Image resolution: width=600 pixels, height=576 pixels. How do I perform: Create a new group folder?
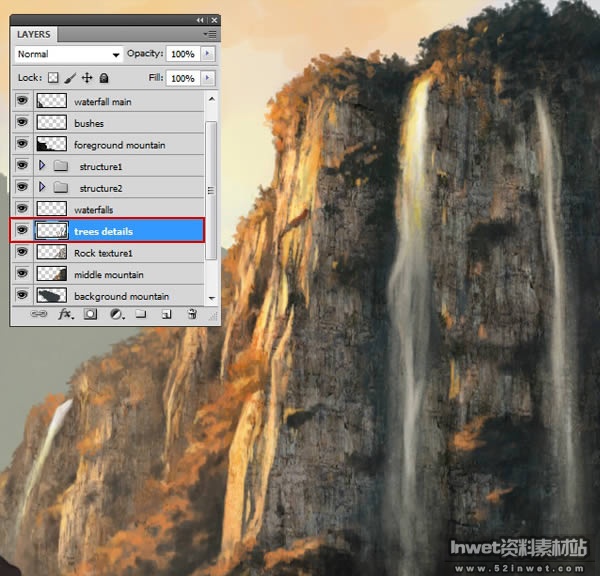coord(141,314)
